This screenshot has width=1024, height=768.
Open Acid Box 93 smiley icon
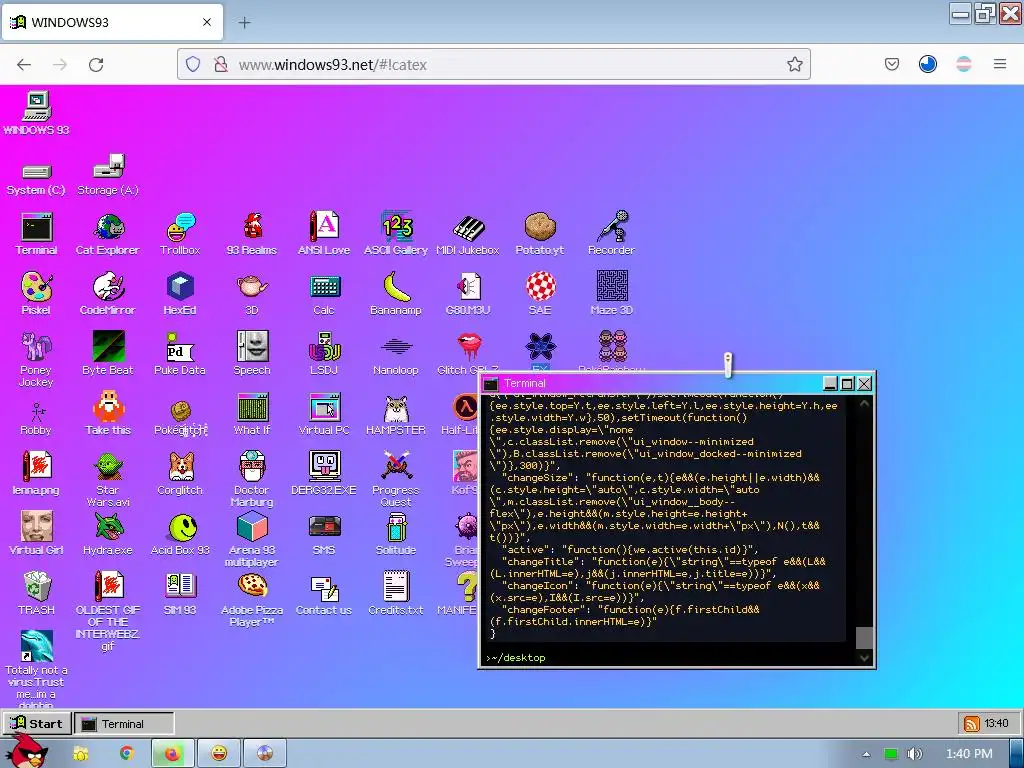[x=180, y=534]
